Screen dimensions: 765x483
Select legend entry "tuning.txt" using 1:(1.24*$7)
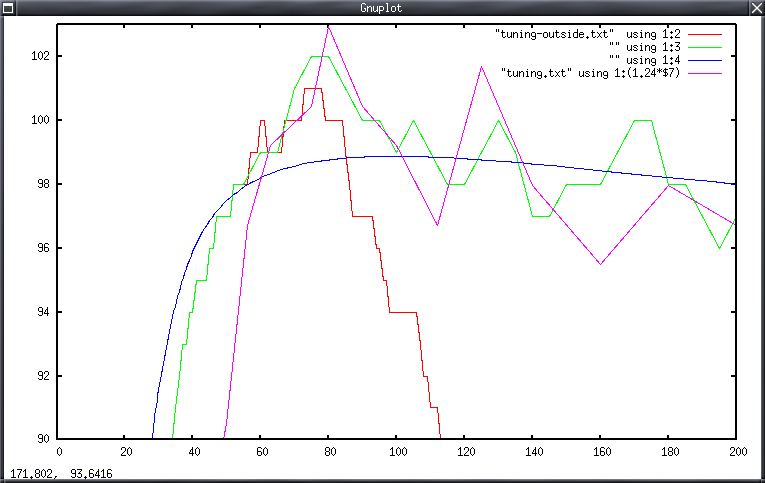click(x=590, y=73)
